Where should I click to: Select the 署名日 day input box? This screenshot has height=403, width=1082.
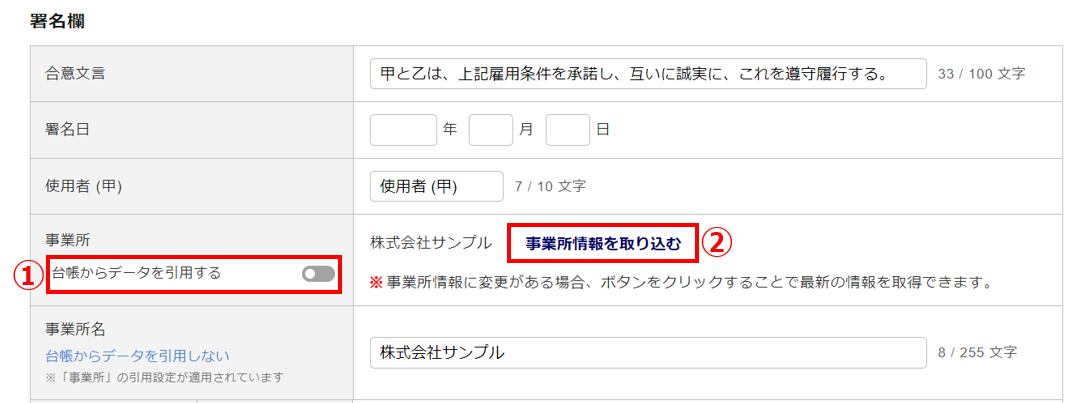[568, 130]
